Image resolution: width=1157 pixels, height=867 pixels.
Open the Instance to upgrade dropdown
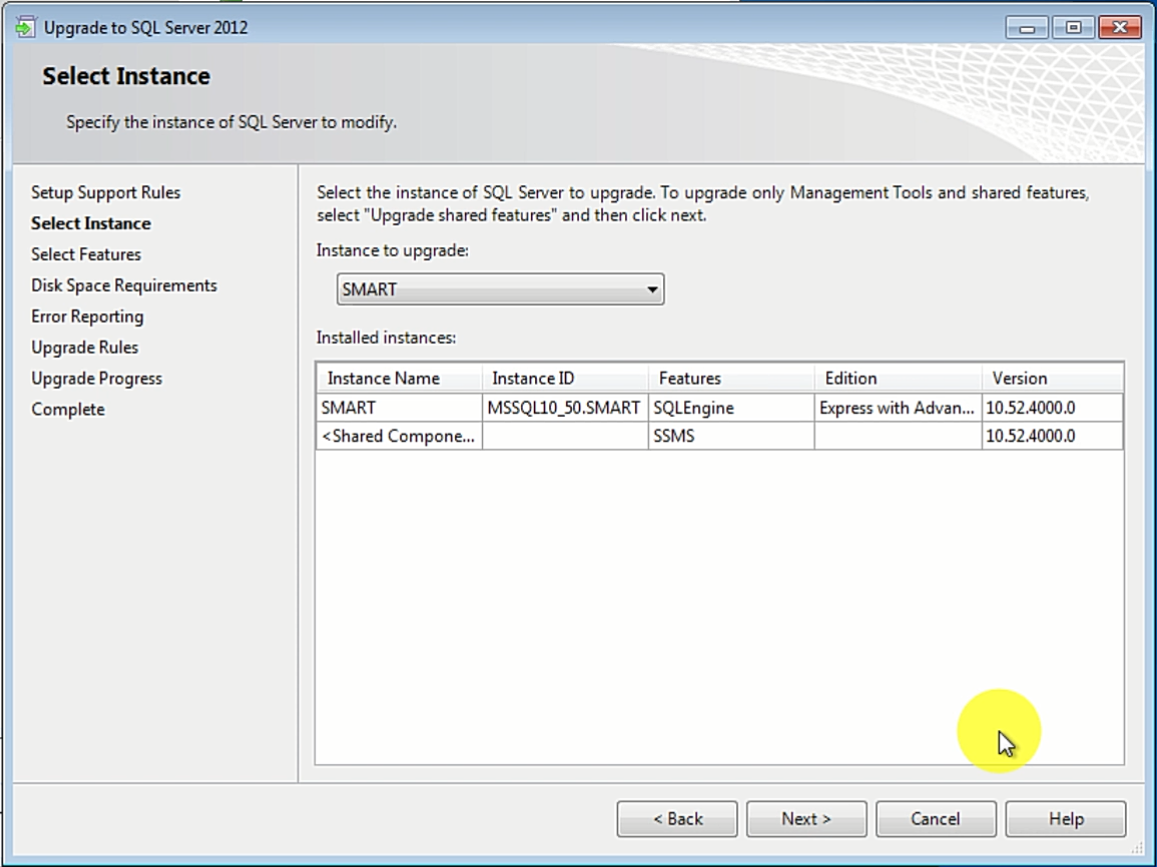[x=500, y=289]
